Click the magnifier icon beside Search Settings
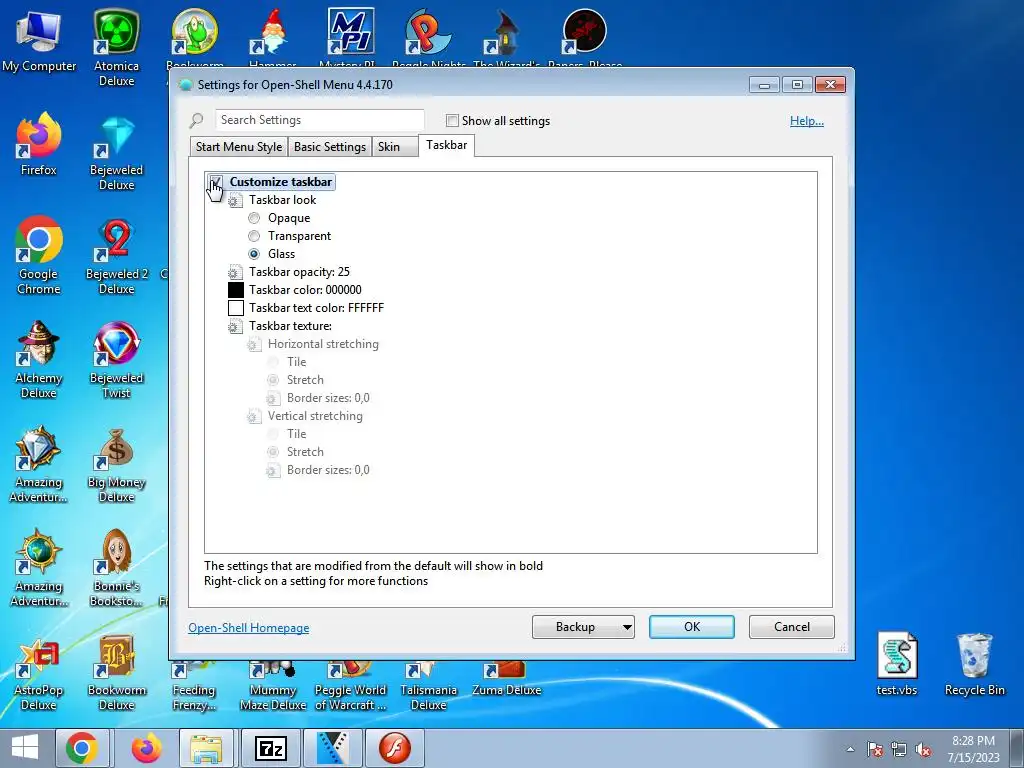 click(197, 120)
